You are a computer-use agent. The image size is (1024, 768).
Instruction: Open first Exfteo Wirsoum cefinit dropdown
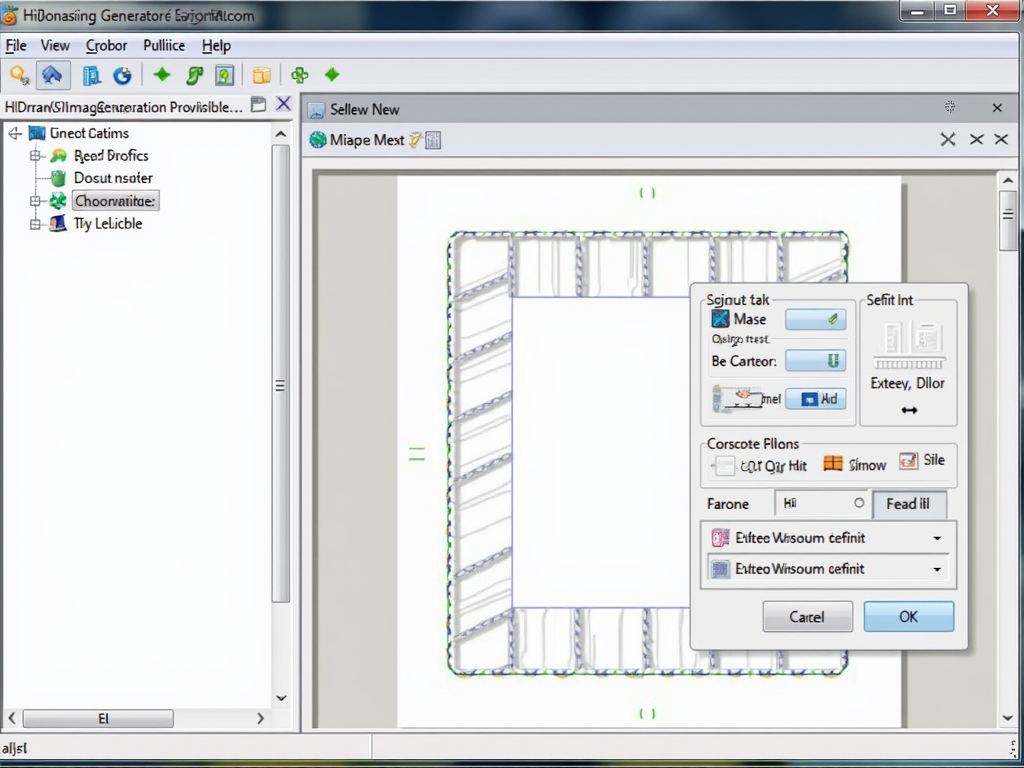936,538
